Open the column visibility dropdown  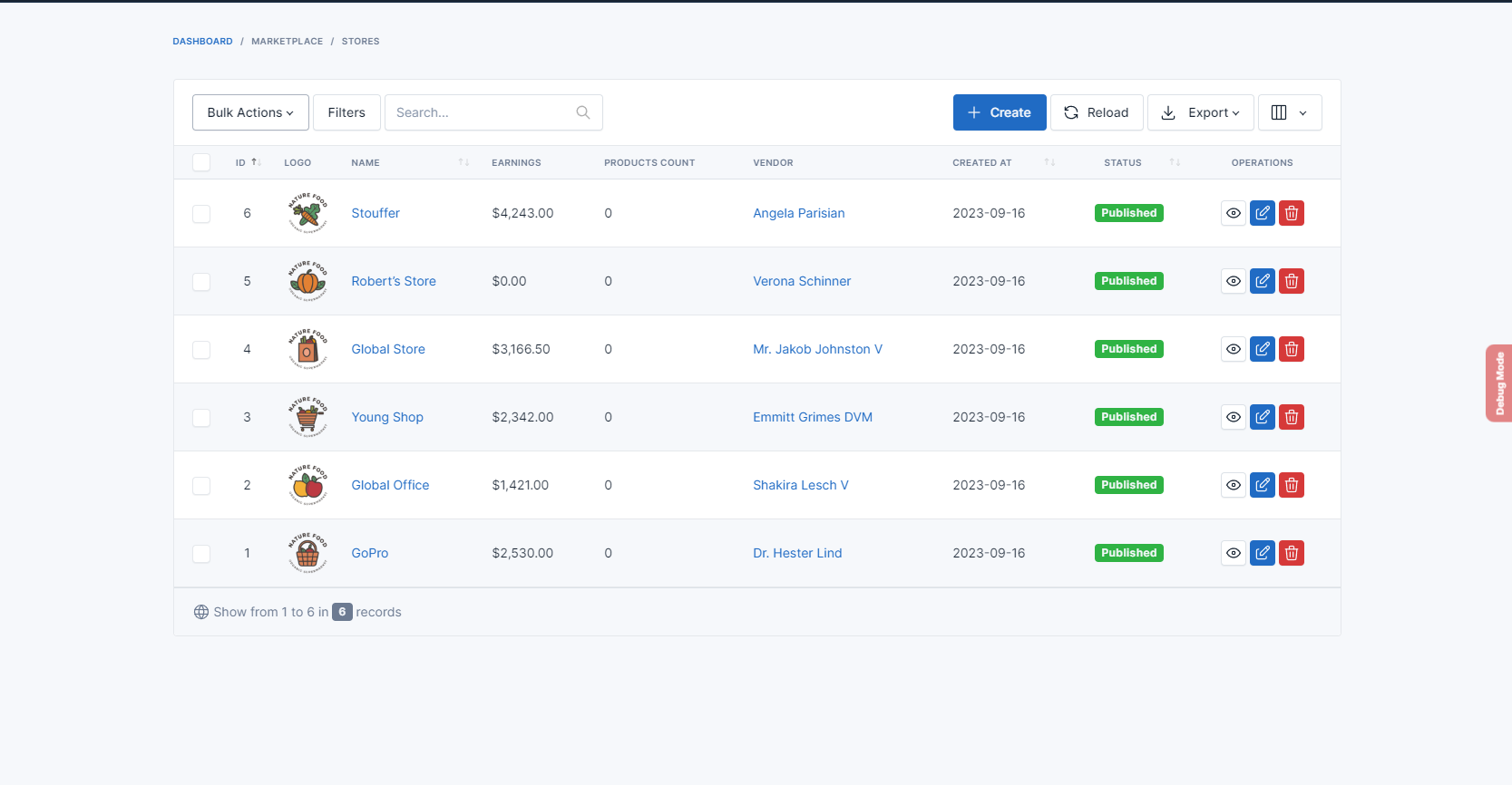[1290, 112]
